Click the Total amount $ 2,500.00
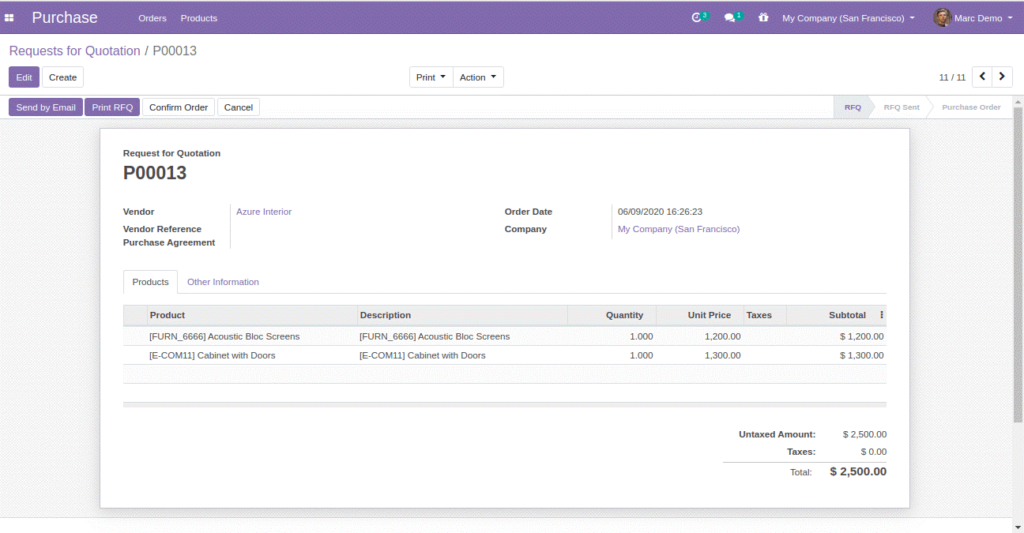Image resolution: width=1024 pixels, height=533 pixels. coord(858,472)
